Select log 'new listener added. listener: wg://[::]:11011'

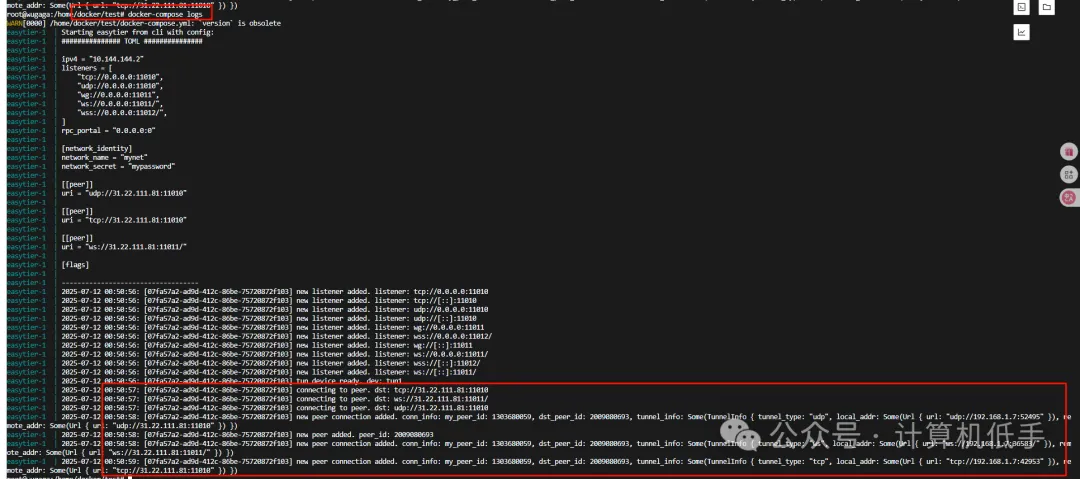pos(267,346)
